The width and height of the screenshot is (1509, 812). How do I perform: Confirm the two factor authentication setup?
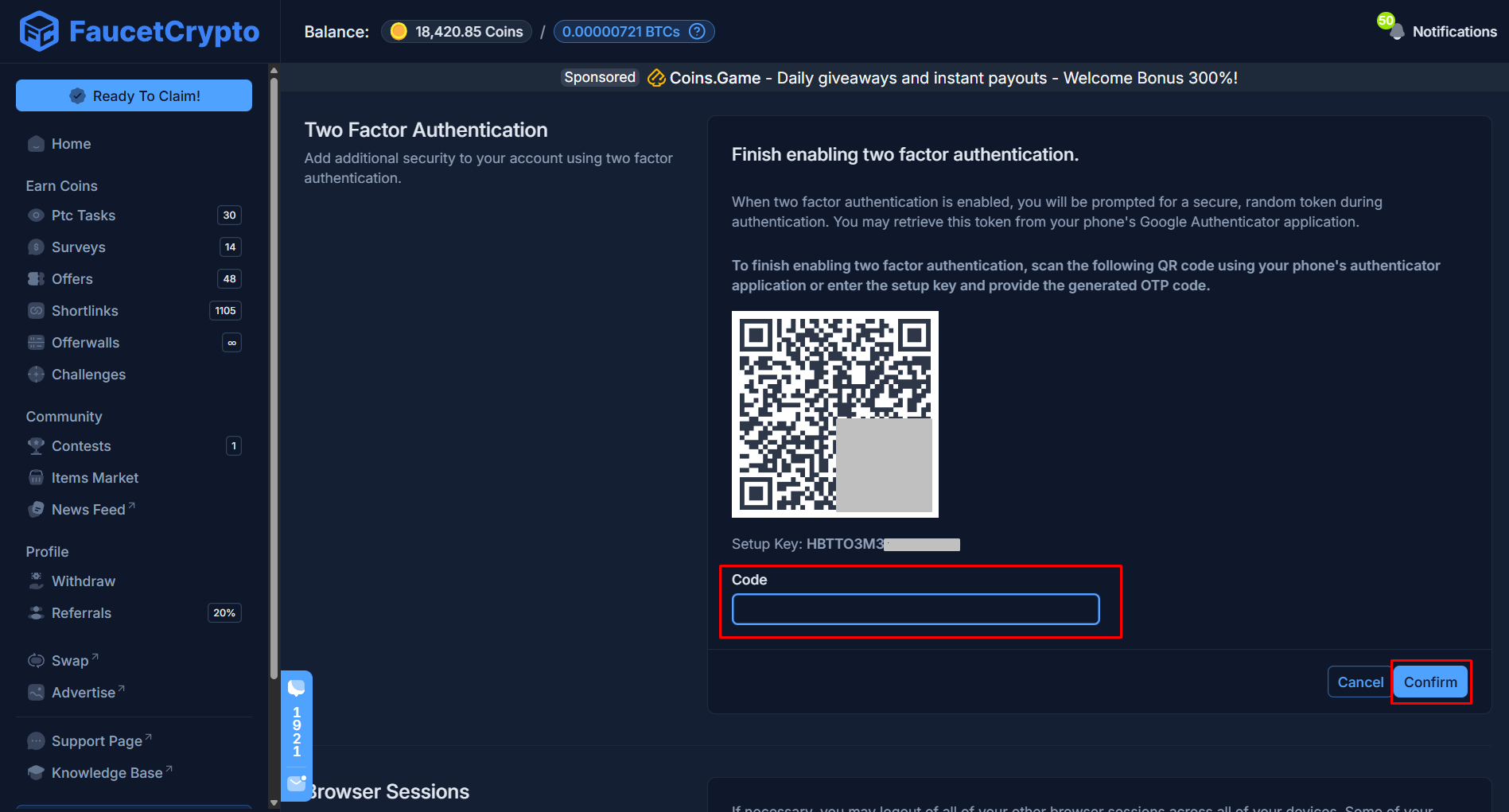click(1430, 682)
